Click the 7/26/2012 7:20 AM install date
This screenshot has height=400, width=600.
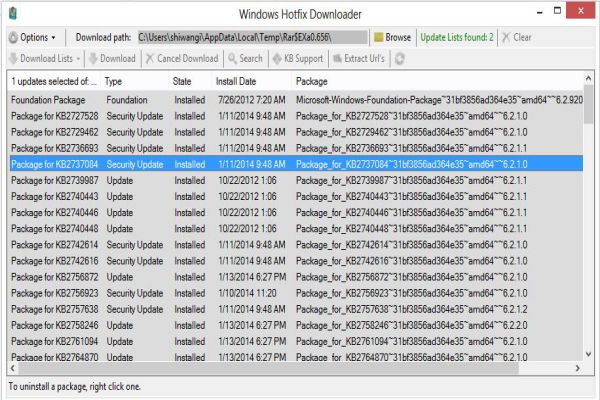pos(252,100)
